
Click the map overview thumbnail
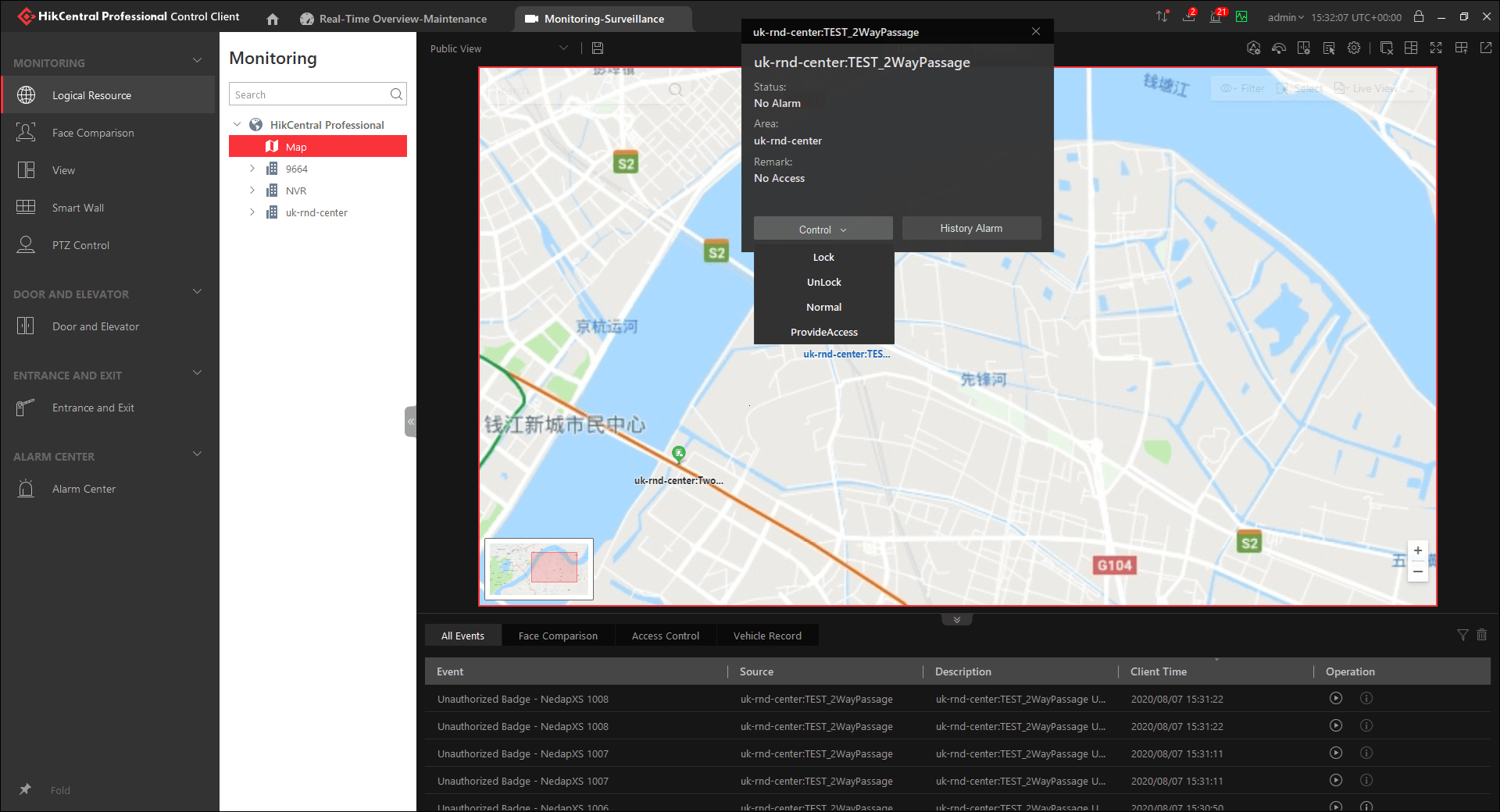coord(539,569)
